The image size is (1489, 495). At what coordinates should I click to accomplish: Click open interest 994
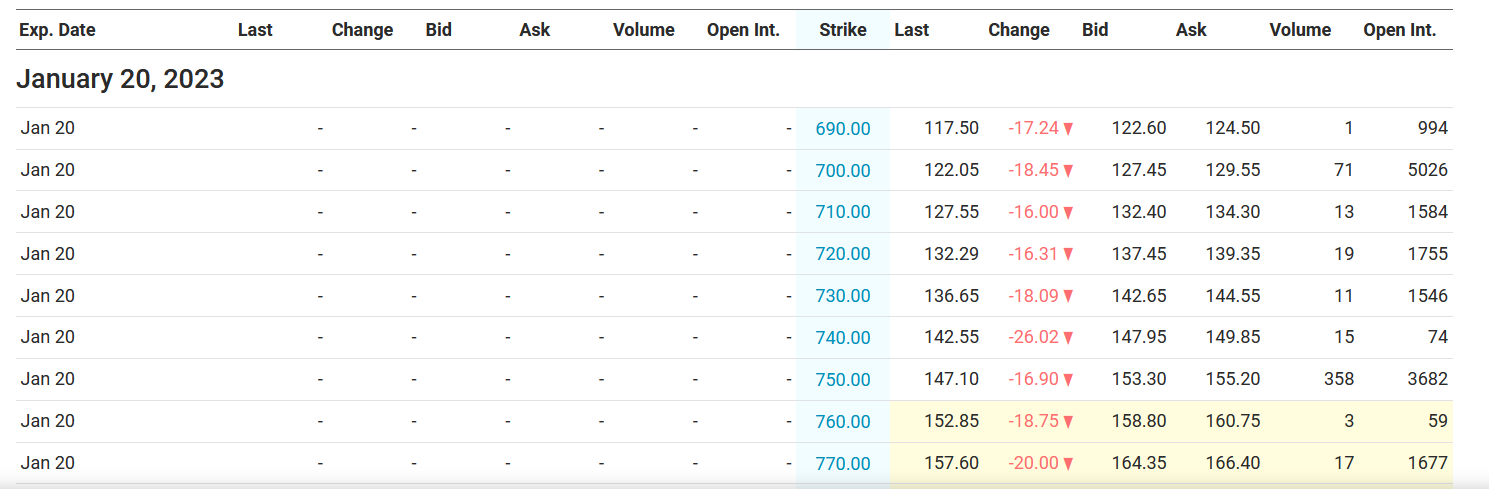coord(1432,128)
